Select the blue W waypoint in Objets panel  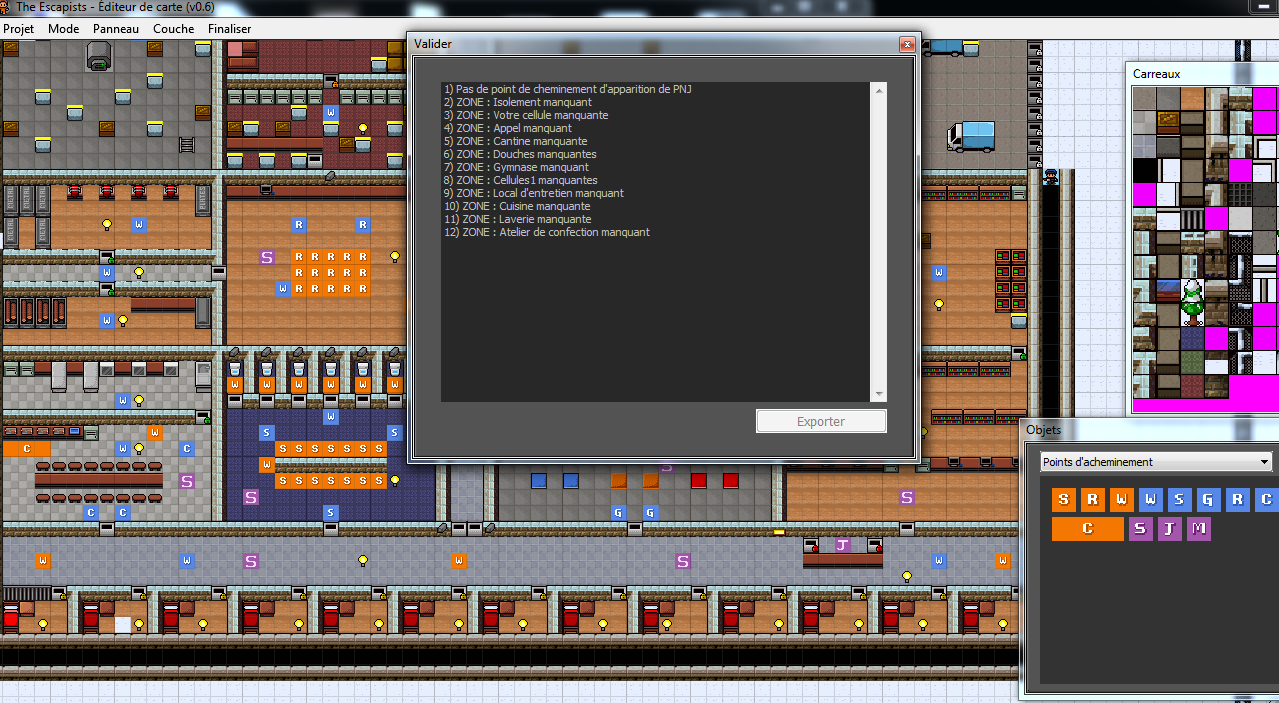click(1150, 499)
